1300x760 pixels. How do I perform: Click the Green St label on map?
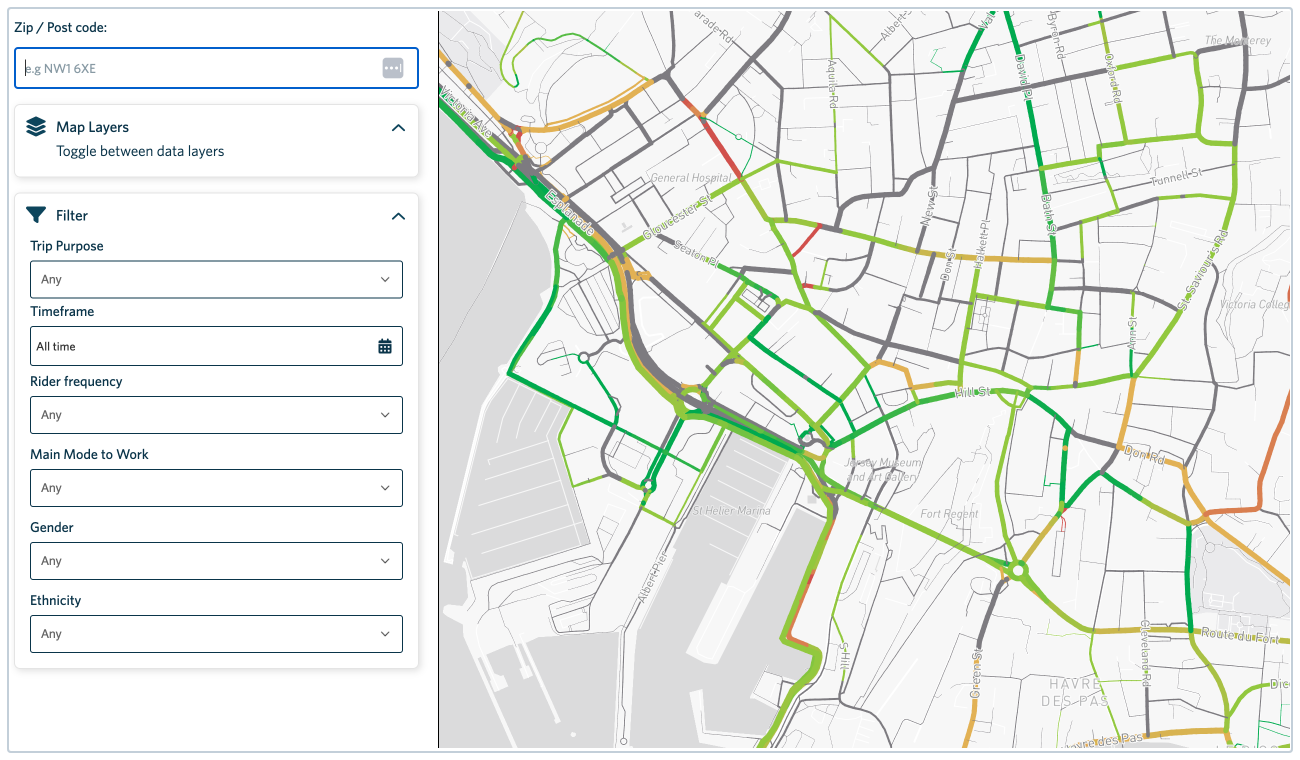(x=976, y=675)
